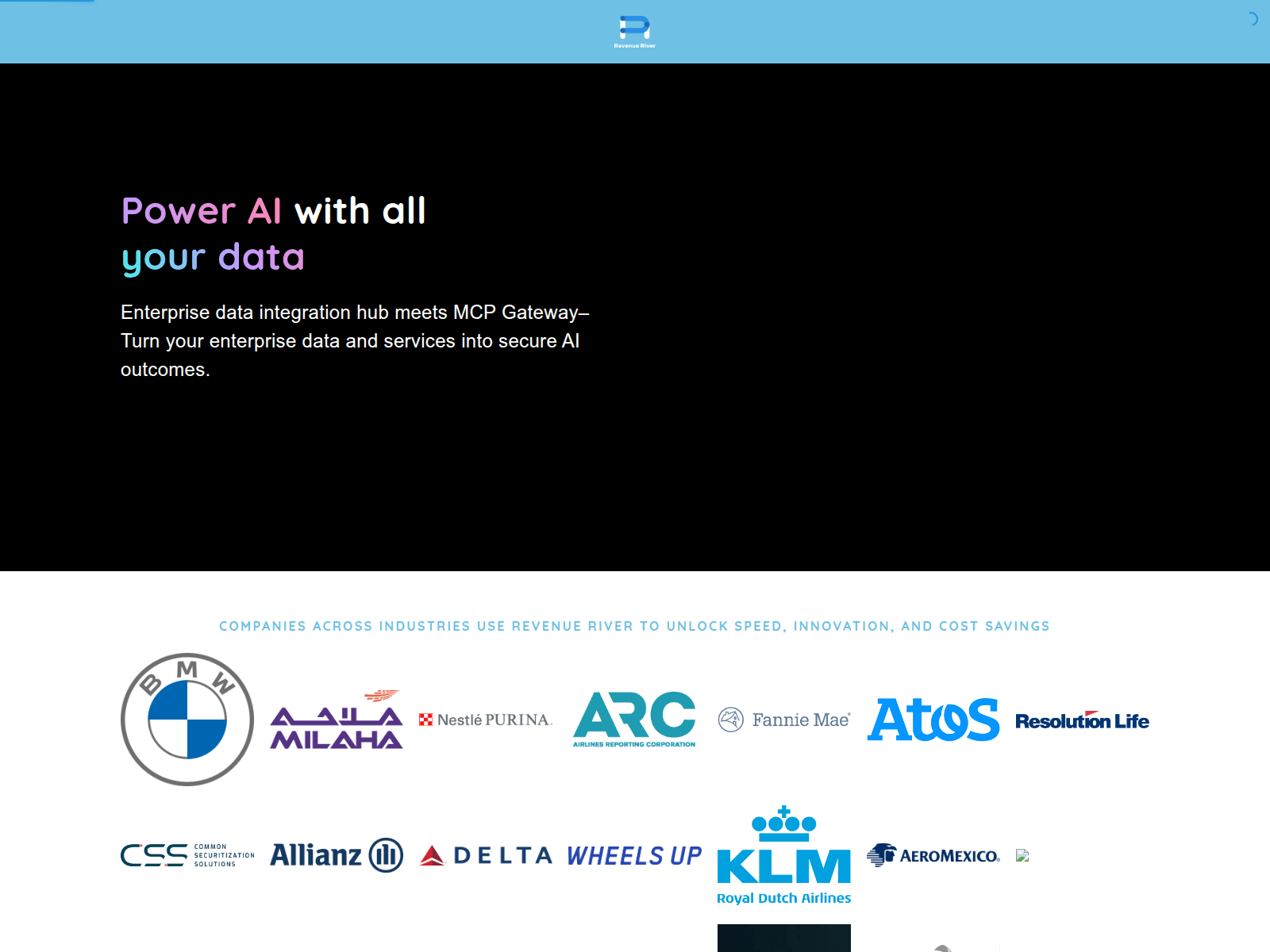Click the Milaha logo

337,720
